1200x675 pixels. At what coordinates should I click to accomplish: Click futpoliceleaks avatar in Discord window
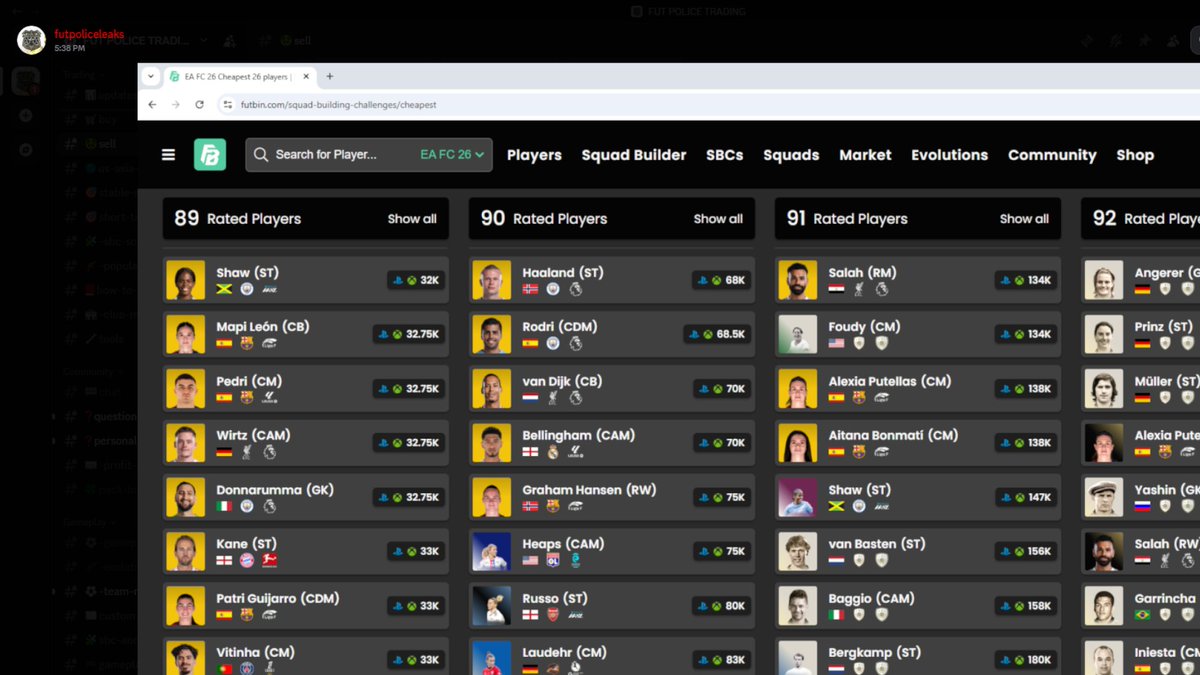pyautogui.click(x=32, y=40)
